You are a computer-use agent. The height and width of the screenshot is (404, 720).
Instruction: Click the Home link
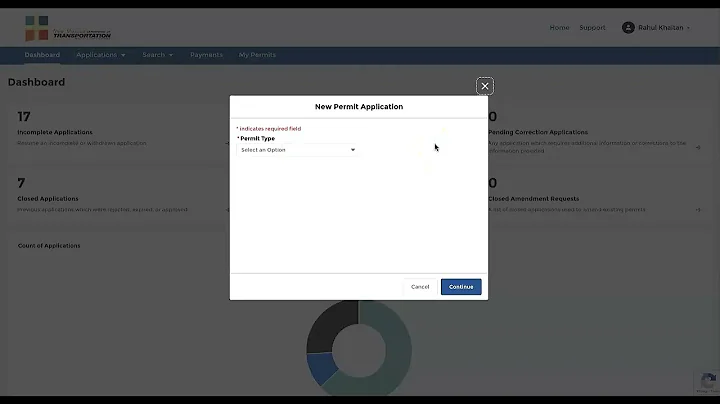point(559,28)
